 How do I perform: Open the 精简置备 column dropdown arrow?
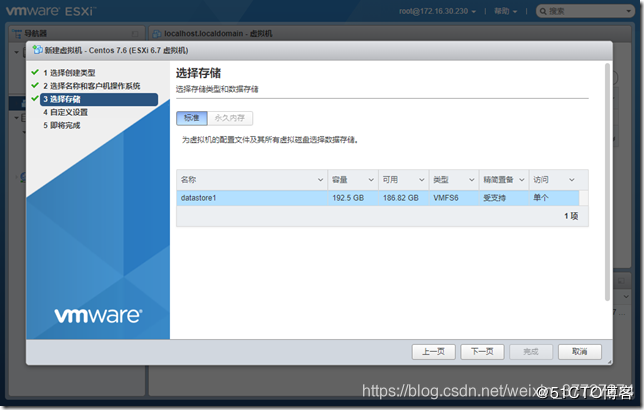point(522,180)
